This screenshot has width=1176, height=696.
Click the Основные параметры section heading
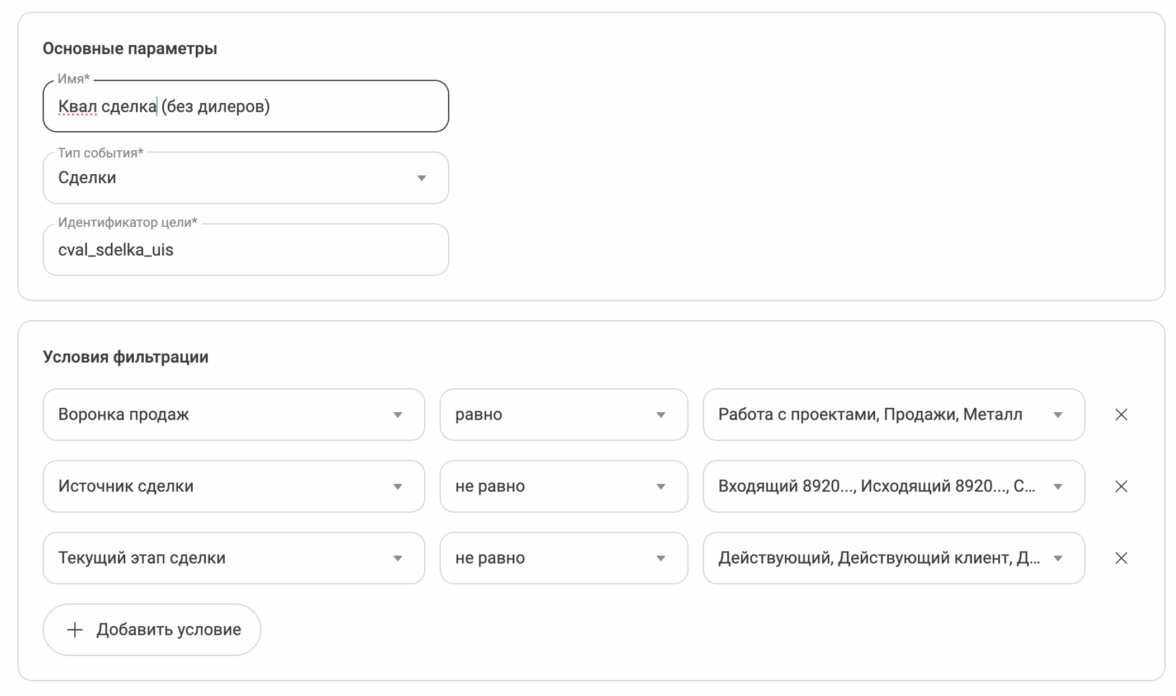pyautogui.click(x=130, y=48)
